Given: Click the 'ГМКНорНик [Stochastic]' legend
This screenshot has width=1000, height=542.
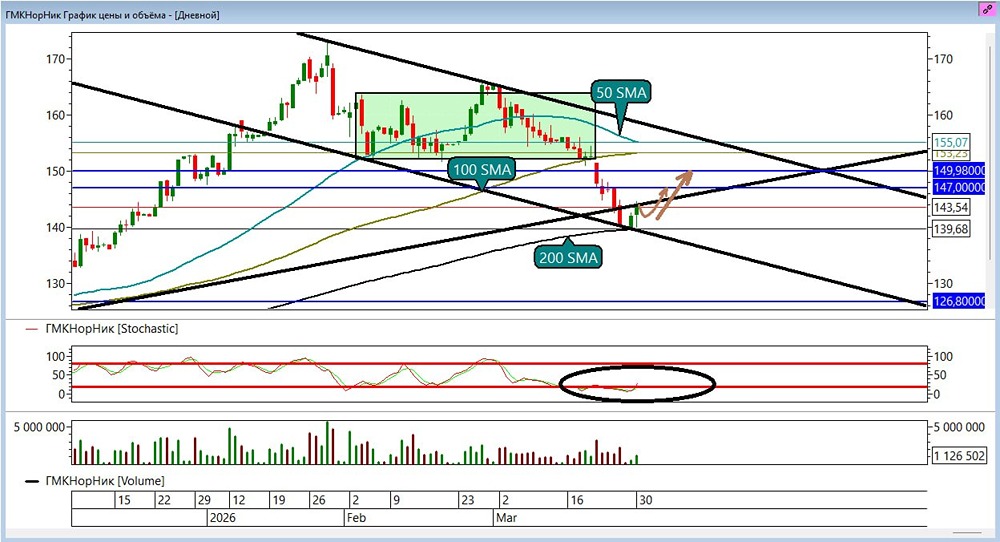Looking at the screenshot, I should pos(112,329).
